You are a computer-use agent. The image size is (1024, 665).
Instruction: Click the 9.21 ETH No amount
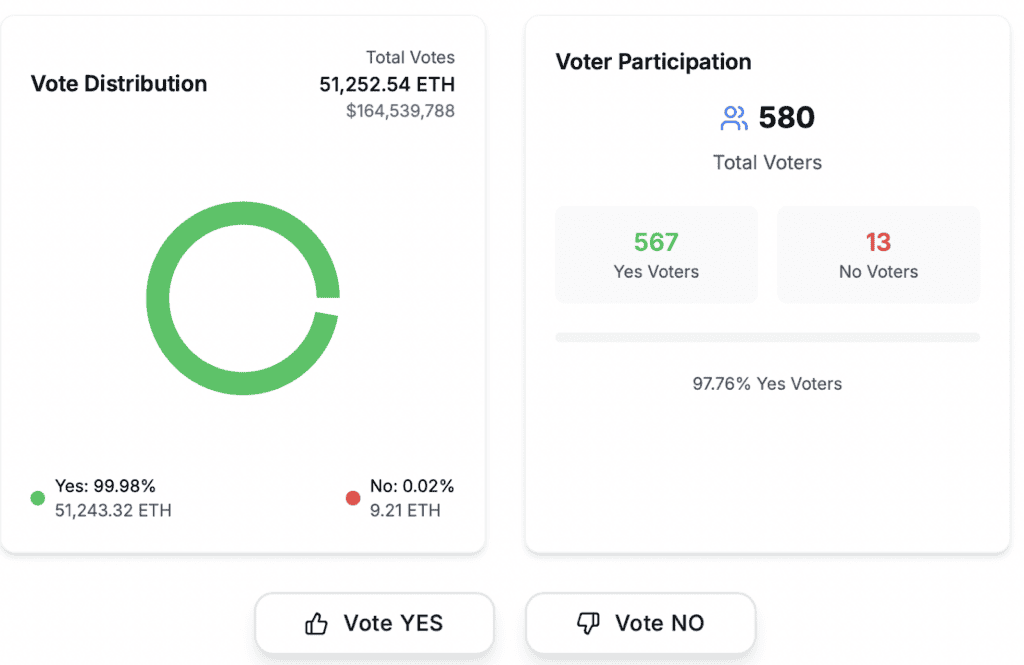pos(405,511)
